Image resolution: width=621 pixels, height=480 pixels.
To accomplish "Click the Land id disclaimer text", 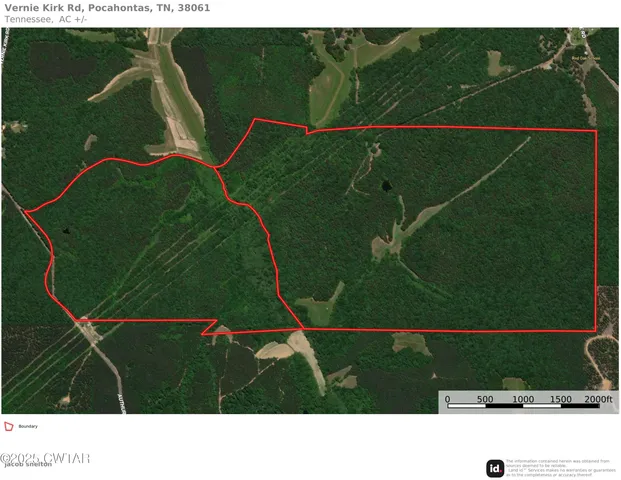I will pyautogui.click(x=561, y=468).
